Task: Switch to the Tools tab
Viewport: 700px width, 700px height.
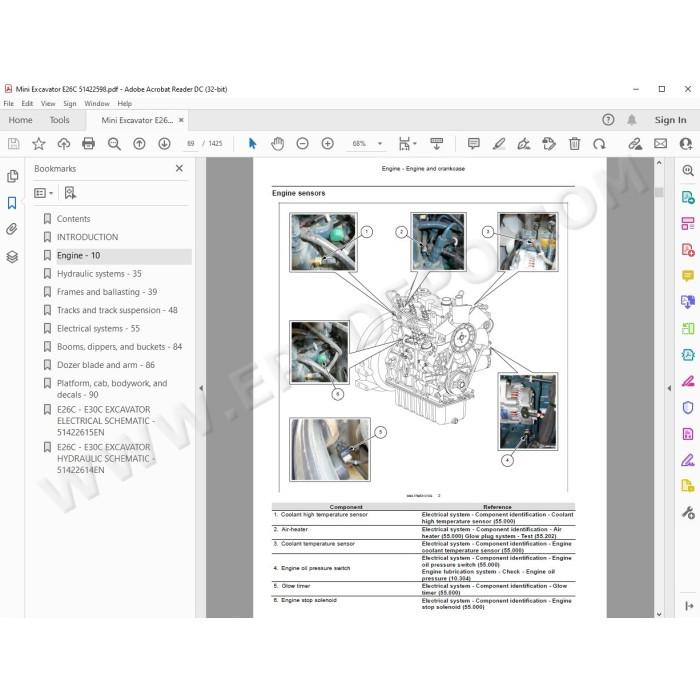Action: (x=59, y=120)
